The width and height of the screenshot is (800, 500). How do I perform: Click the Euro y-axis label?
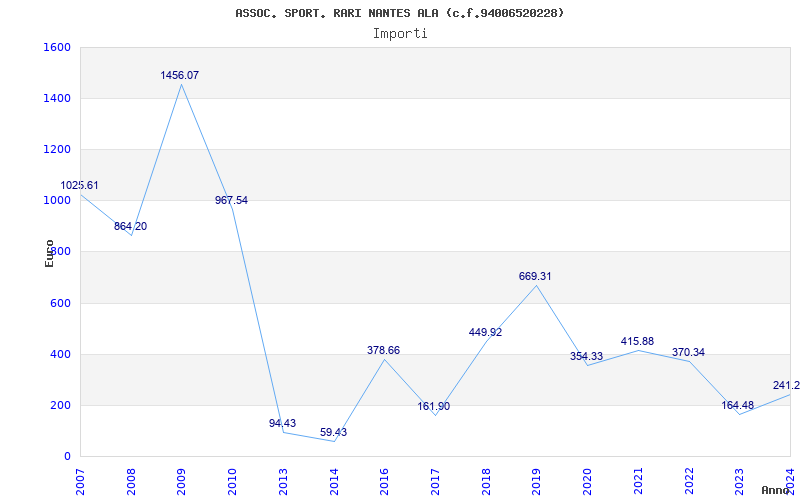[x=49, y=253]
